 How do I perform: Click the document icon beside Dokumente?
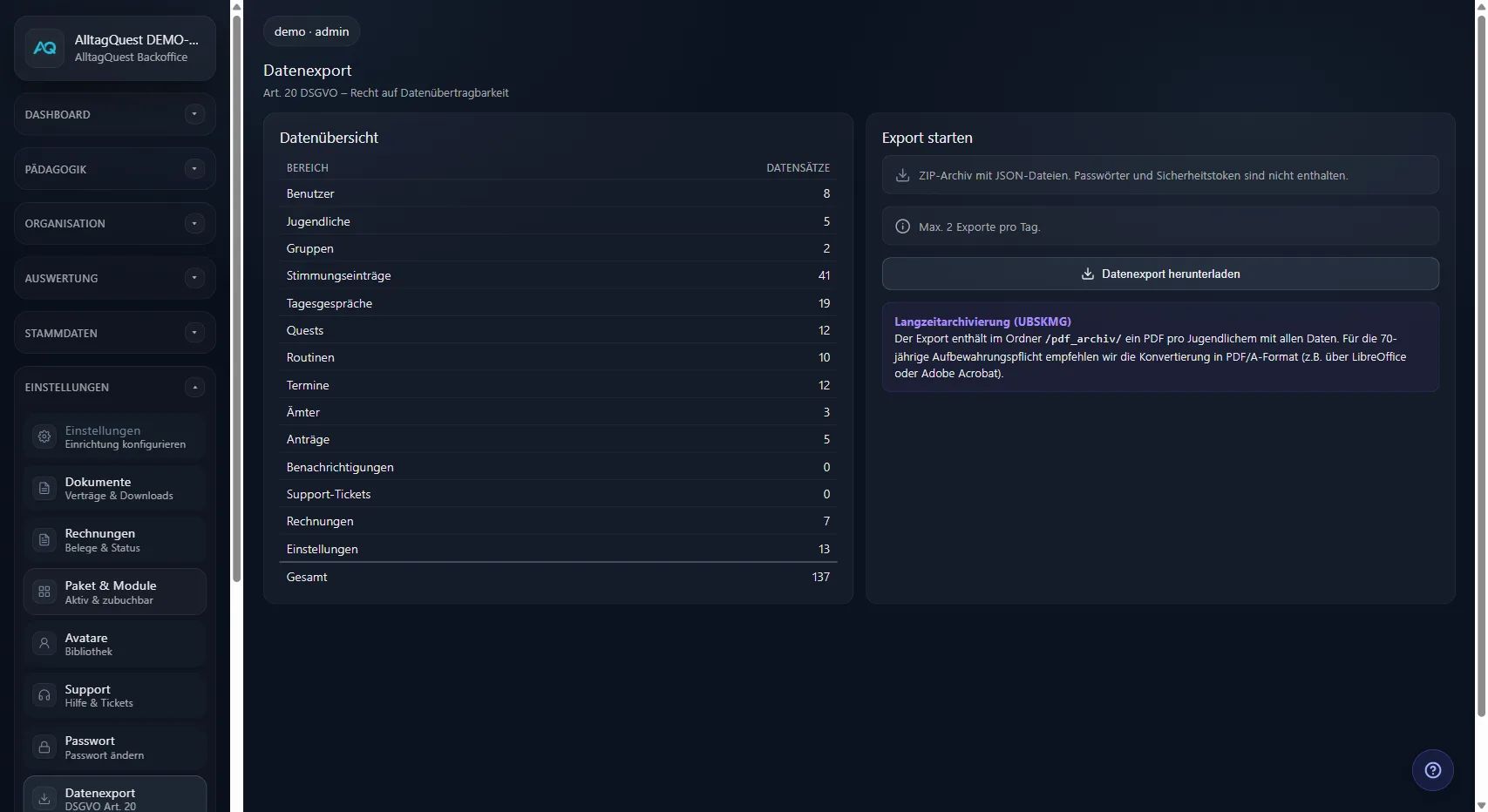(44, 488)
